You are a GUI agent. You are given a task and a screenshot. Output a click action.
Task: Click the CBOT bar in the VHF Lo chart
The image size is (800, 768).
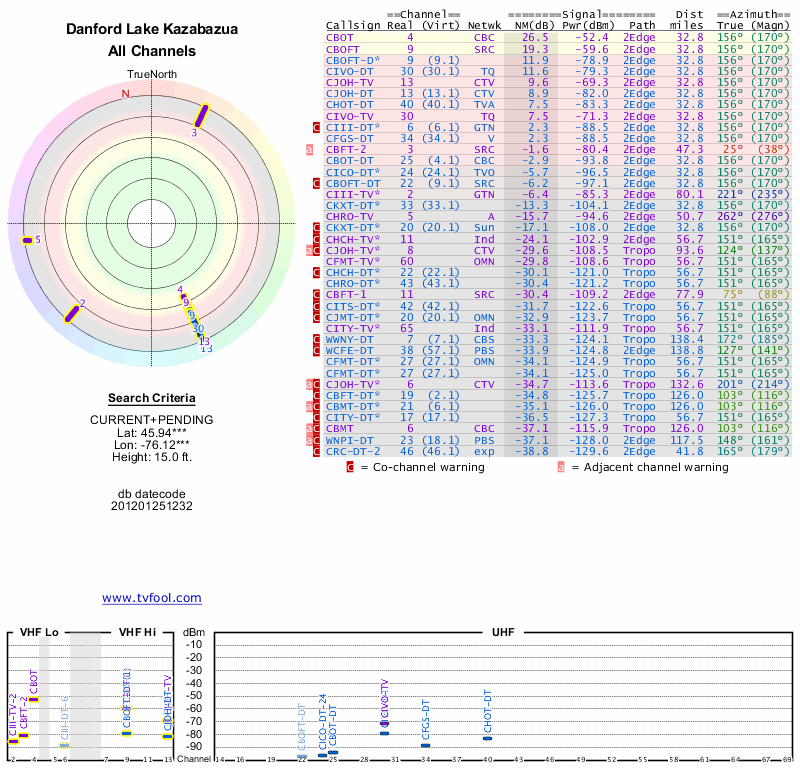tap(33, 698)
